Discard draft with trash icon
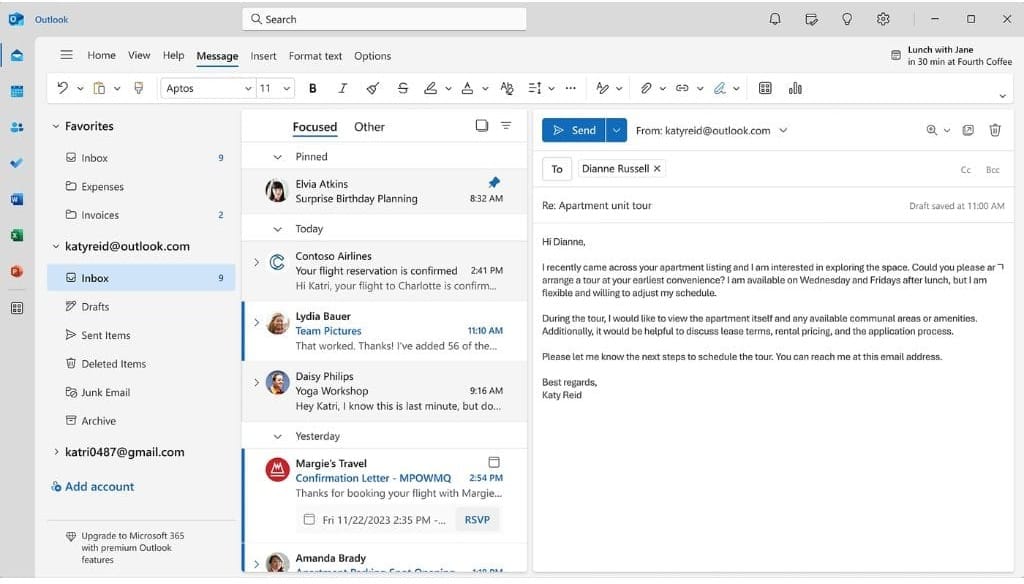1024x584 pixels. 995,130
